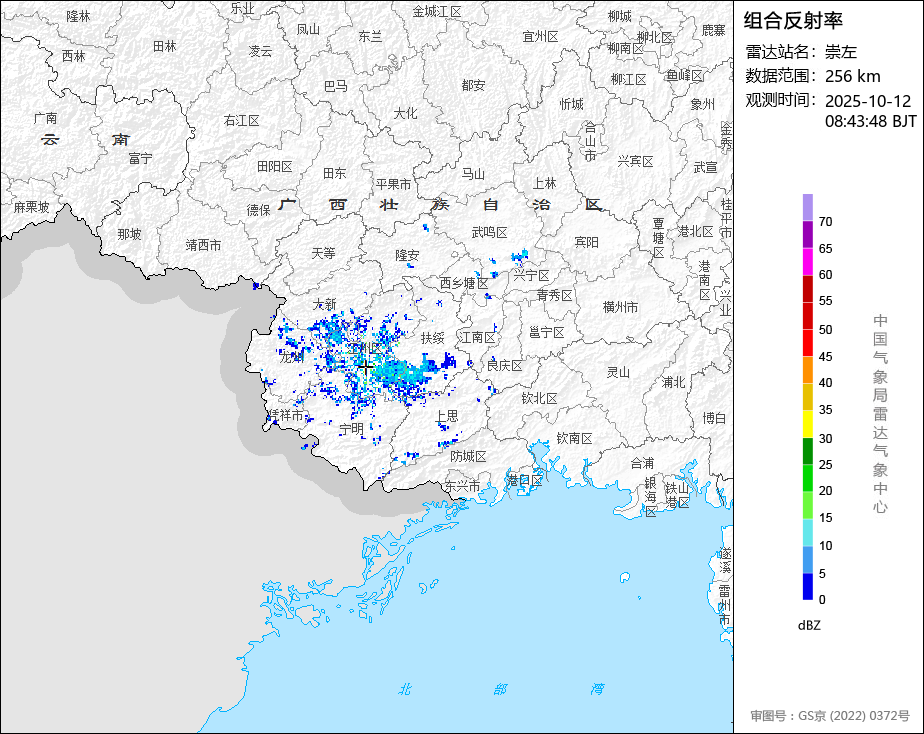Select the cyan 10-15 dBZ legend swatch
This screenshot has height=734, width=924.
pyautogui.click(x=807, y=532)
